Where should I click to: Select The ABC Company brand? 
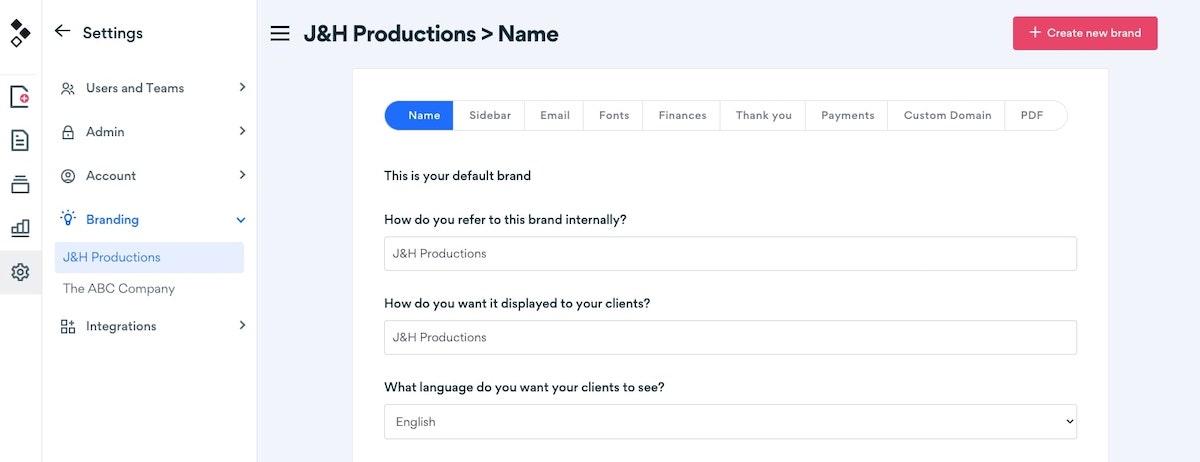119,289
